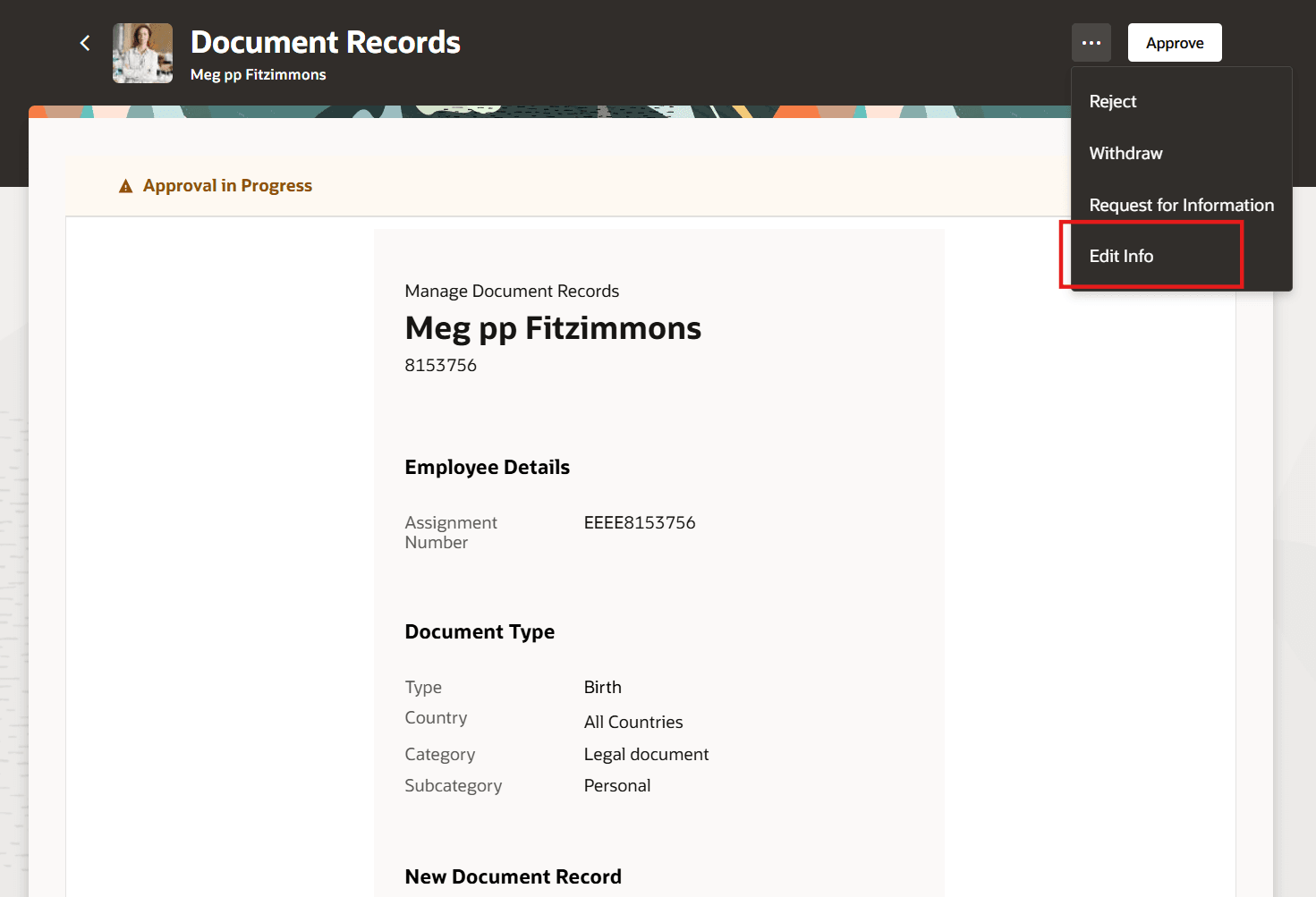1316x897 pixels.
Task: Click the back arrow to leave Document Records
Action: (84, 42)
